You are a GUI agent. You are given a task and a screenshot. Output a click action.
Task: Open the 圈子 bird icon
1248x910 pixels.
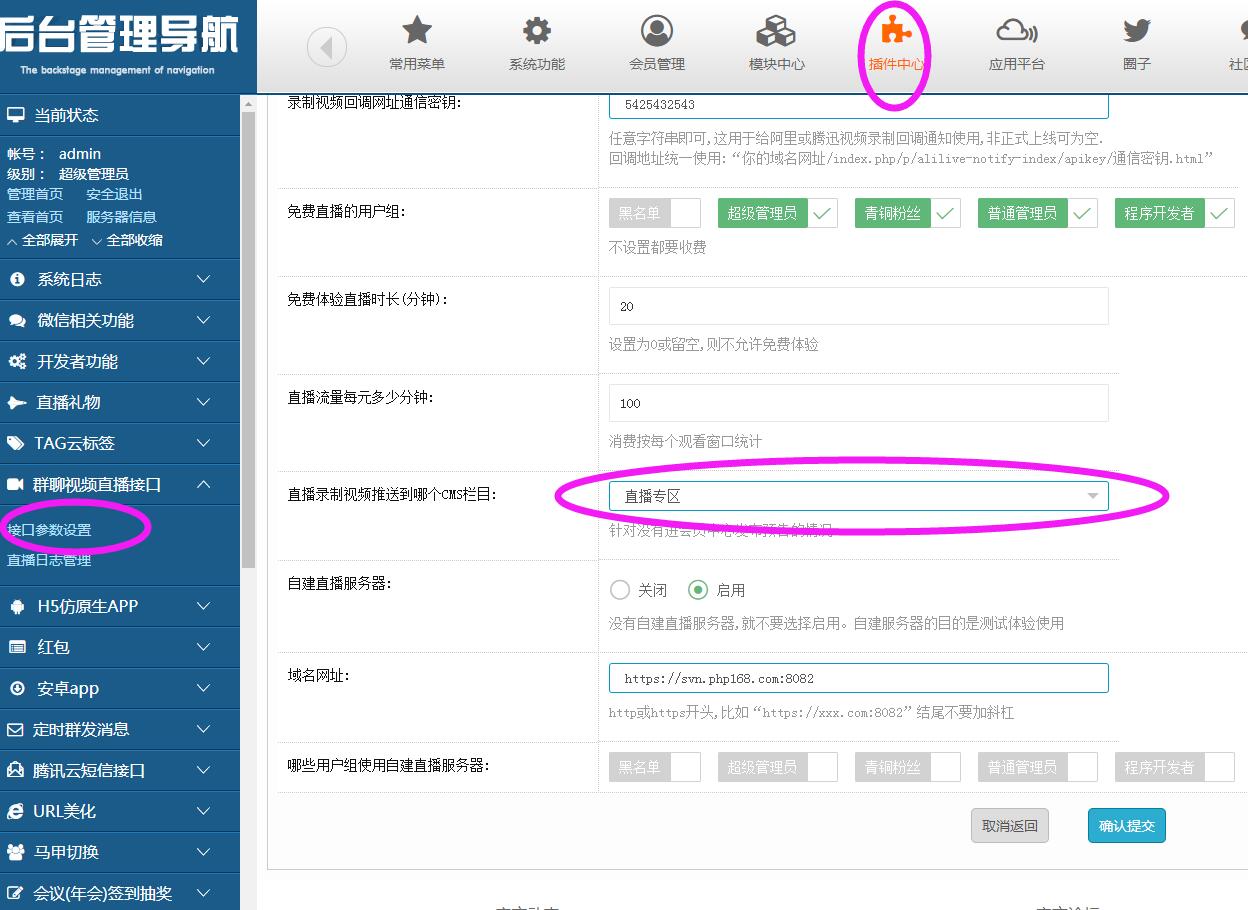(x=1136, y=31)
